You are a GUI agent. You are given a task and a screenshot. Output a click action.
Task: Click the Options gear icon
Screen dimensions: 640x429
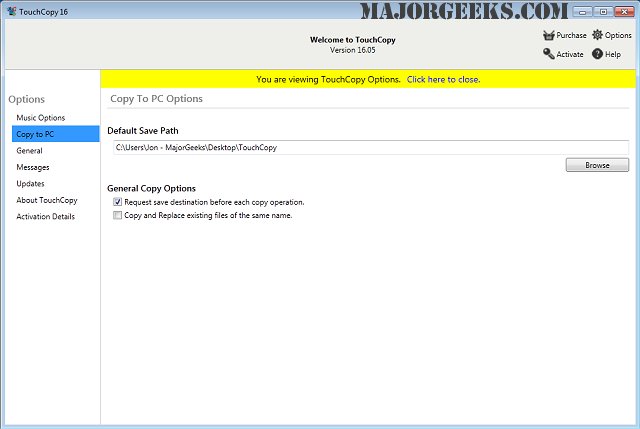(x=597, y=35)
